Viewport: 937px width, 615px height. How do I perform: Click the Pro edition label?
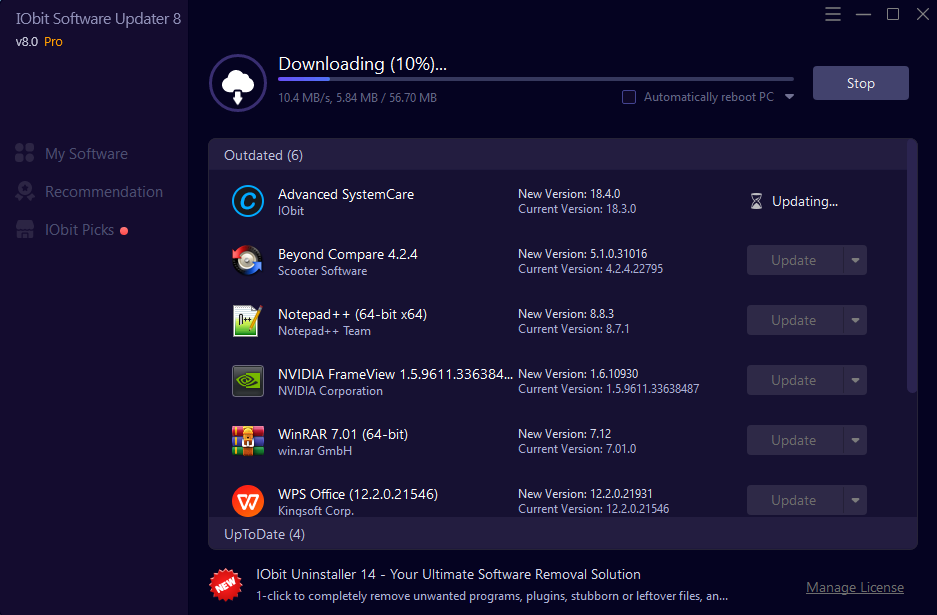(53, 42)
